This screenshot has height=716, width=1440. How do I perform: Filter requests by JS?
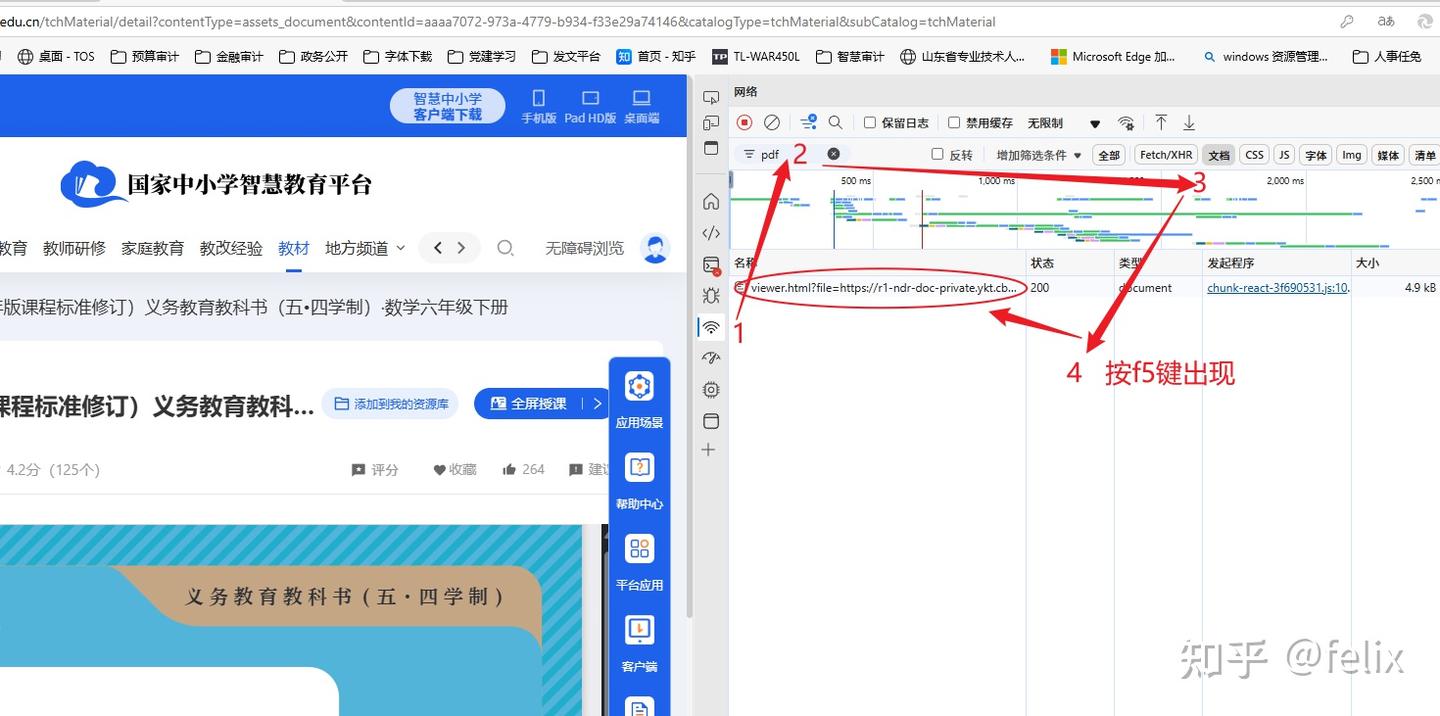(x=1284, y=155)
